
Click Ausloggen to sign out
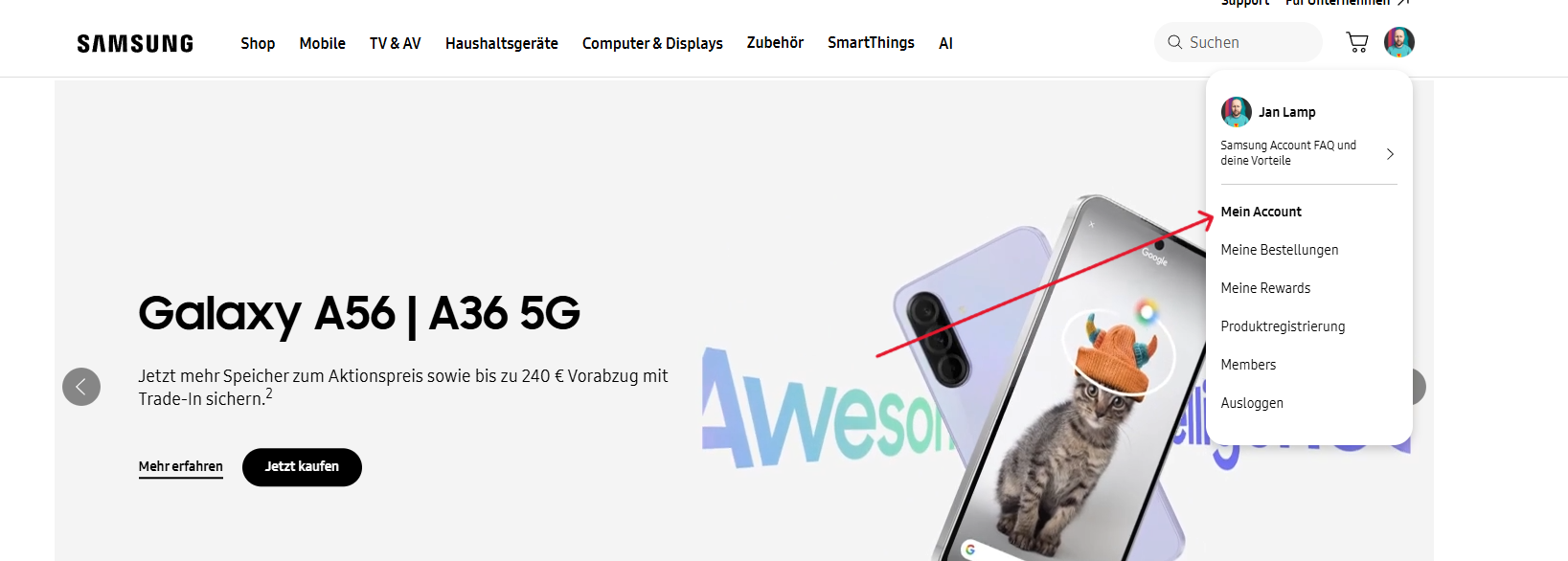coord(1252,403)
